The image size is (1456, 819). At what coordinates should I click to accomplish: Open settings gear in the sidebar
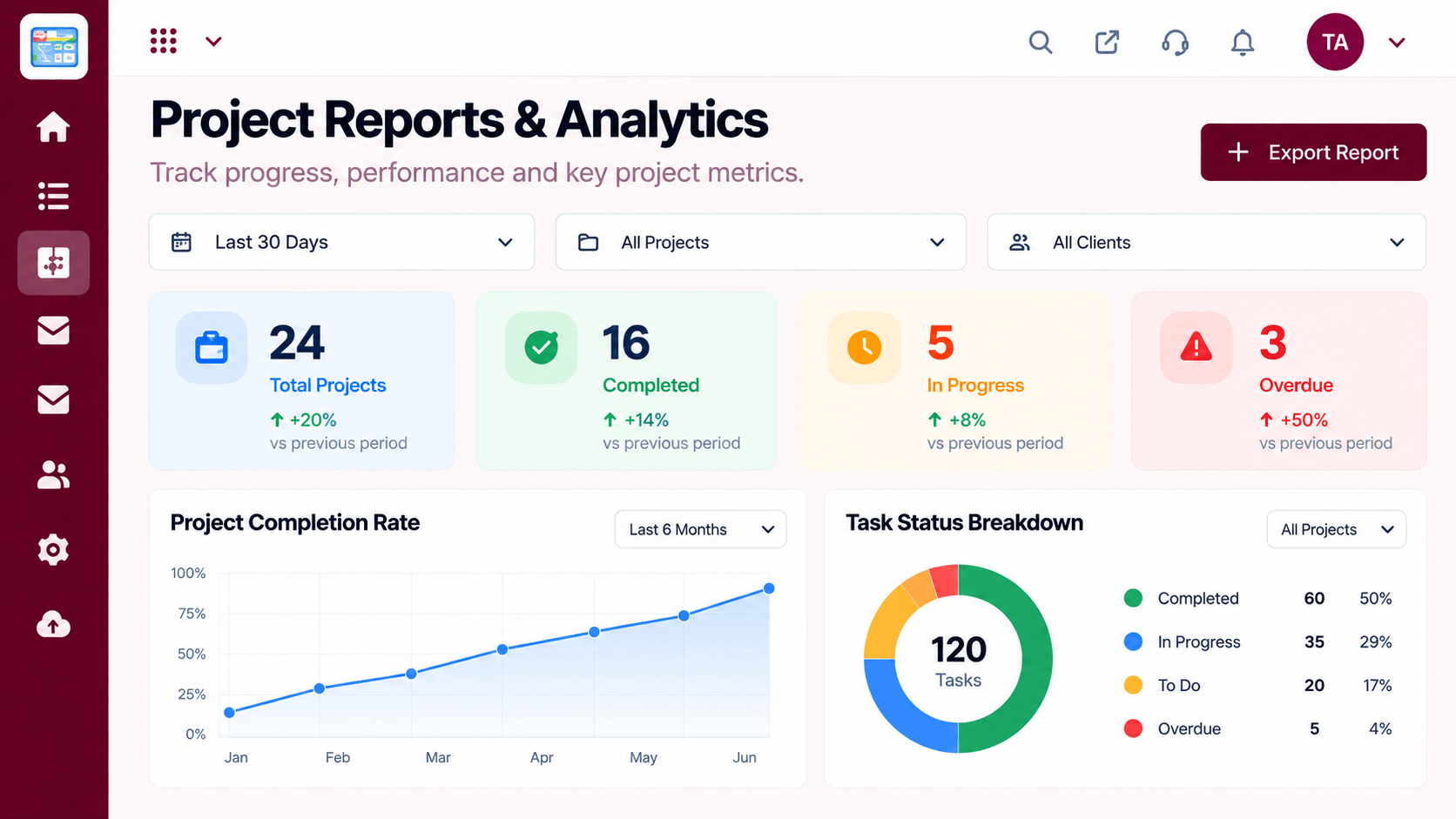[53, 550]
